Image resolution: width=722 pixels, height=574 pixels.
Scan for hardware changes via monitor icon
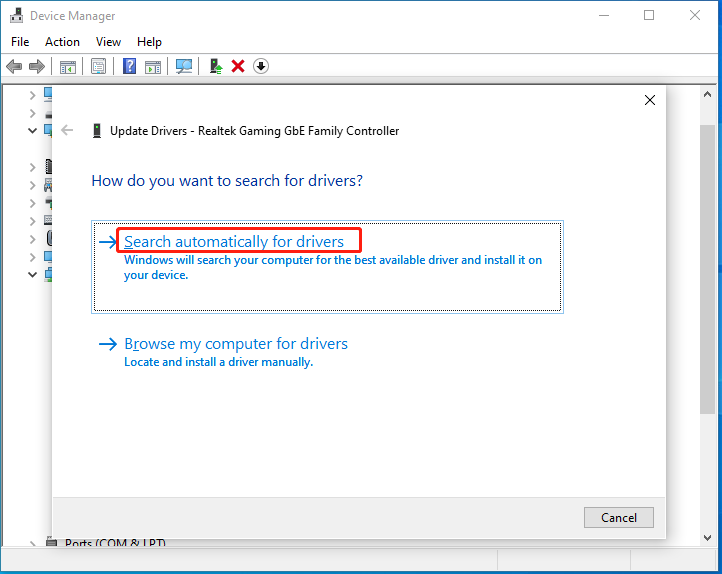184,67
